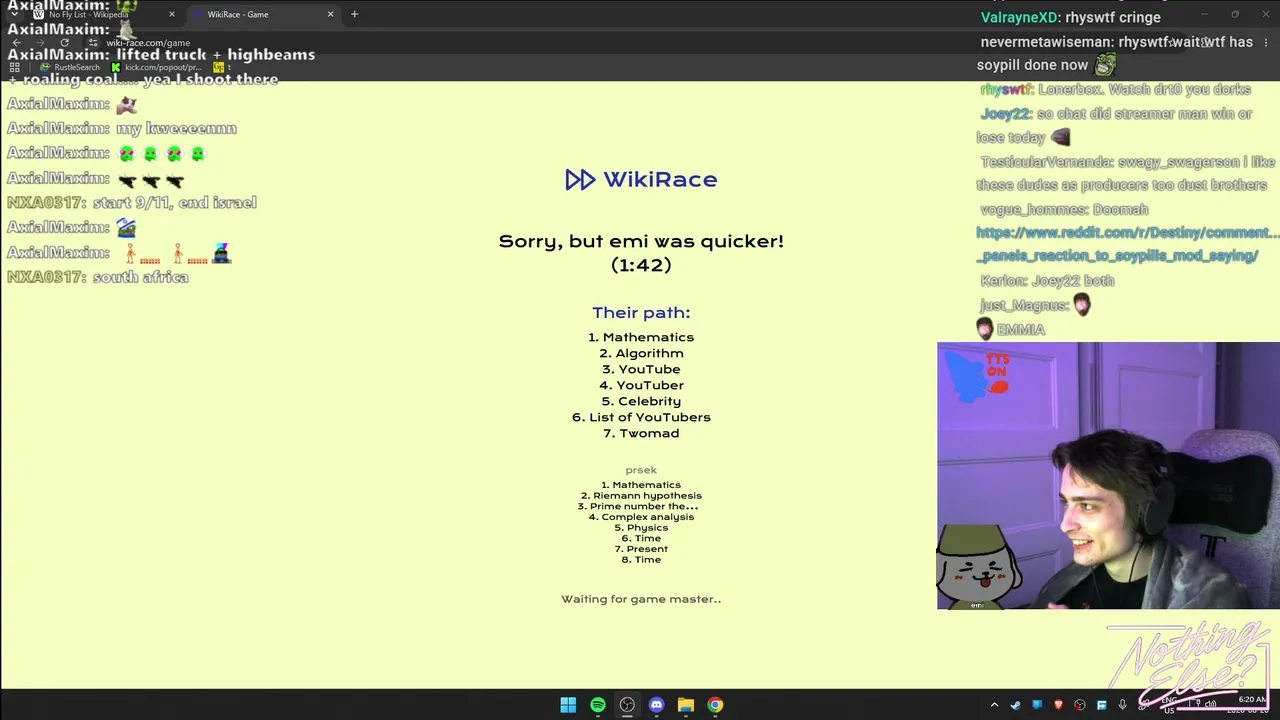Click '3. YouTube' in the path list
1280x720 pixels.
click(x=641, y=369)
